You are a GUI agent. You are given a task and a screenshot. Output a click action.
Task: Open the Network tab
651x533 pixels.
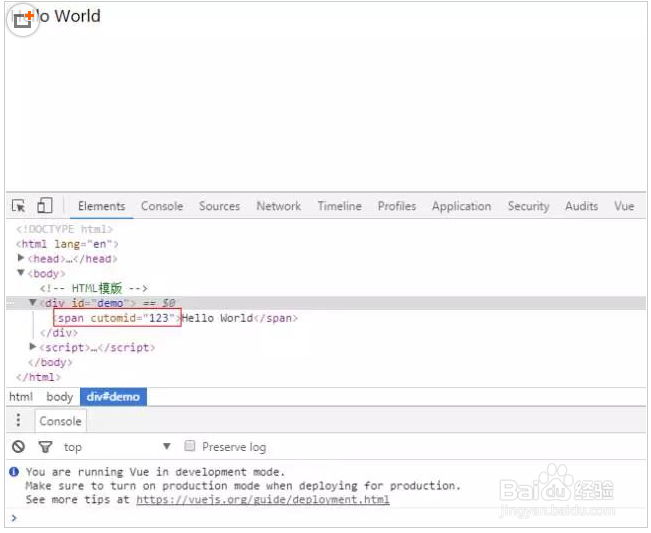tap(279, 206)
